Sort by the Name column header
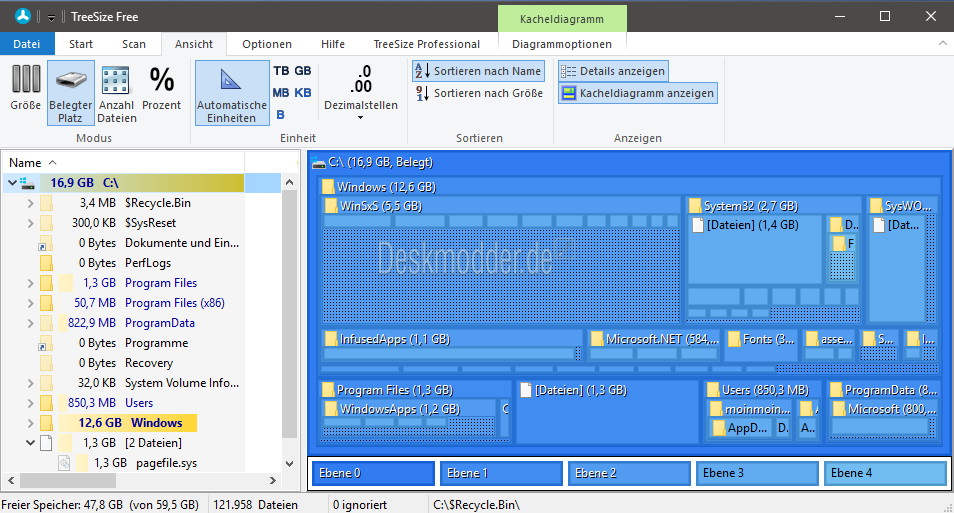This screenshot has width=954, height=513. [x=124, y=162]
